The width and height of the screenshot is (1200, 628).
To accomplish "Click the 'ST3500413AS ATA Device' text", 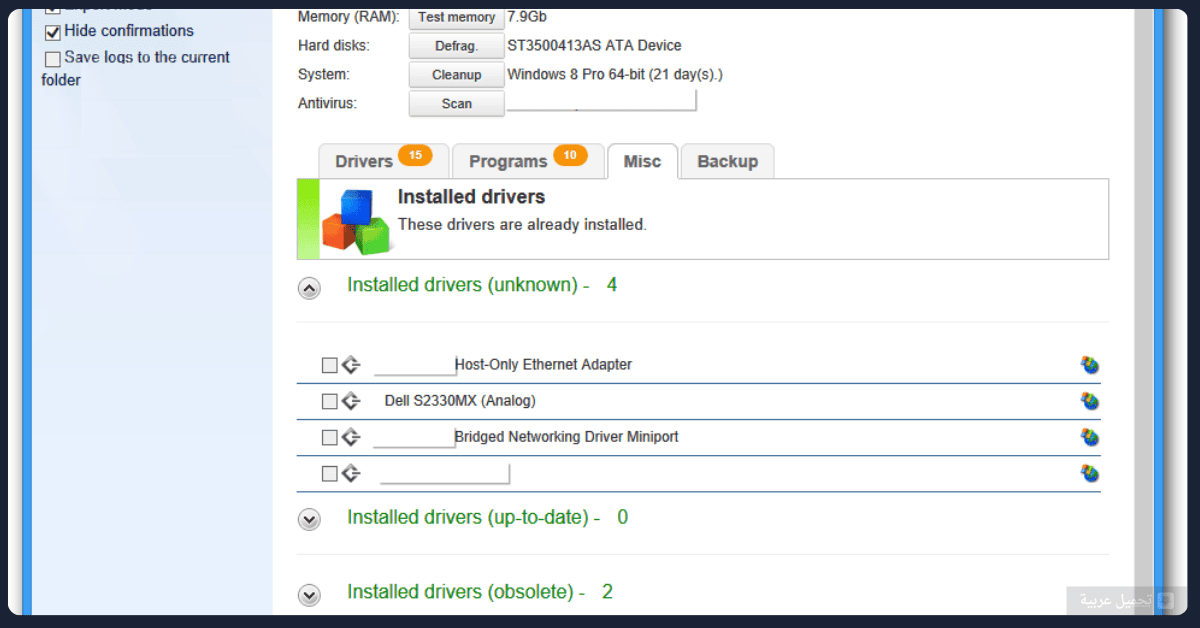I will pos(594,46).
